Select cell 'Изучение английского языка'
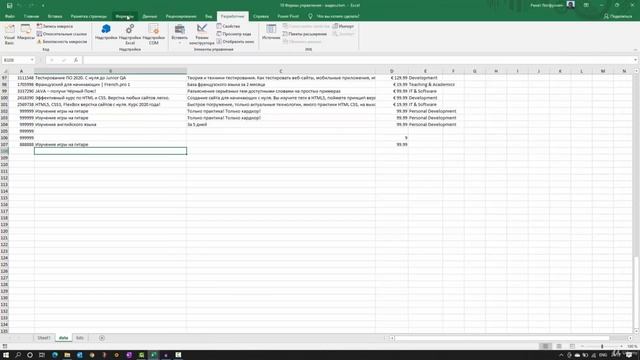This screenshot has height=360, width=640. pyautogui.click(x=110, y=124)
